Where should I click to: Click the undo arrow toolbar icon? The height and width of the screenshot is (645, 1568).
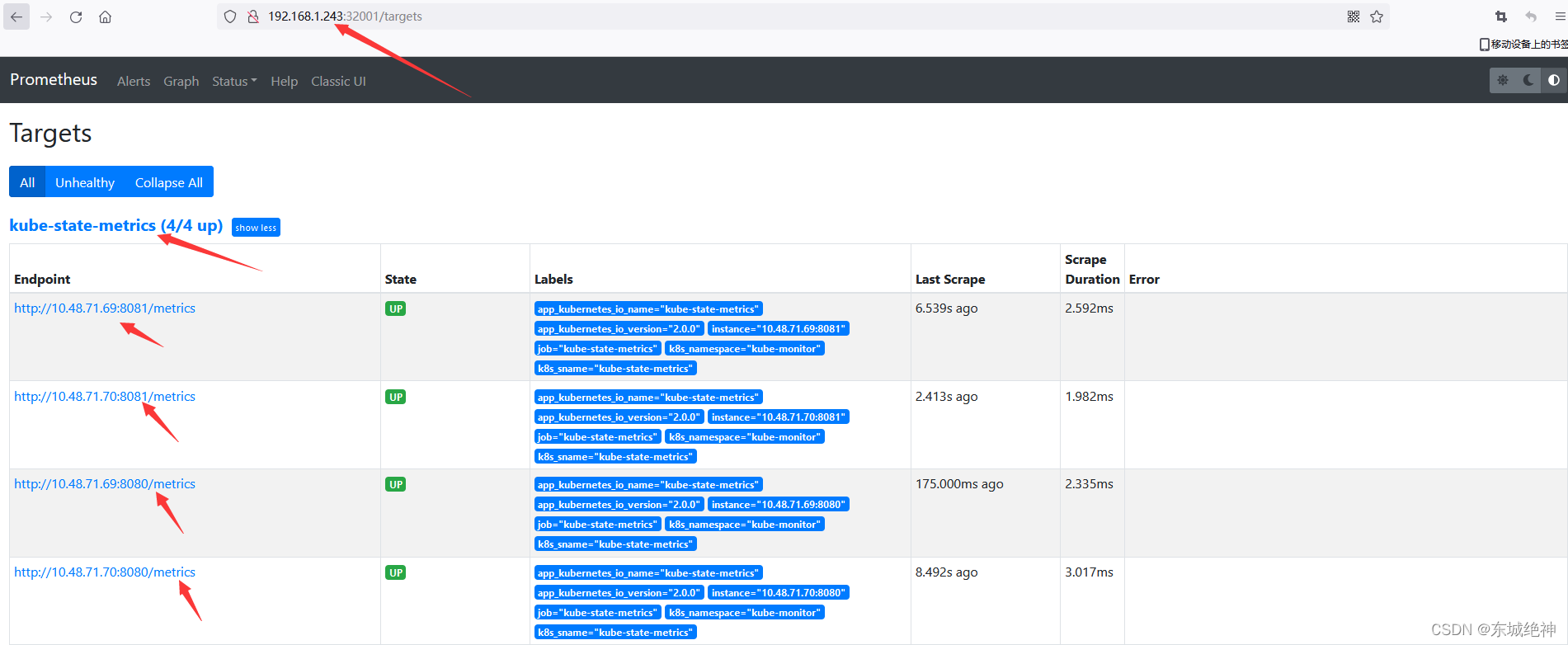(x=1531, y=16)
